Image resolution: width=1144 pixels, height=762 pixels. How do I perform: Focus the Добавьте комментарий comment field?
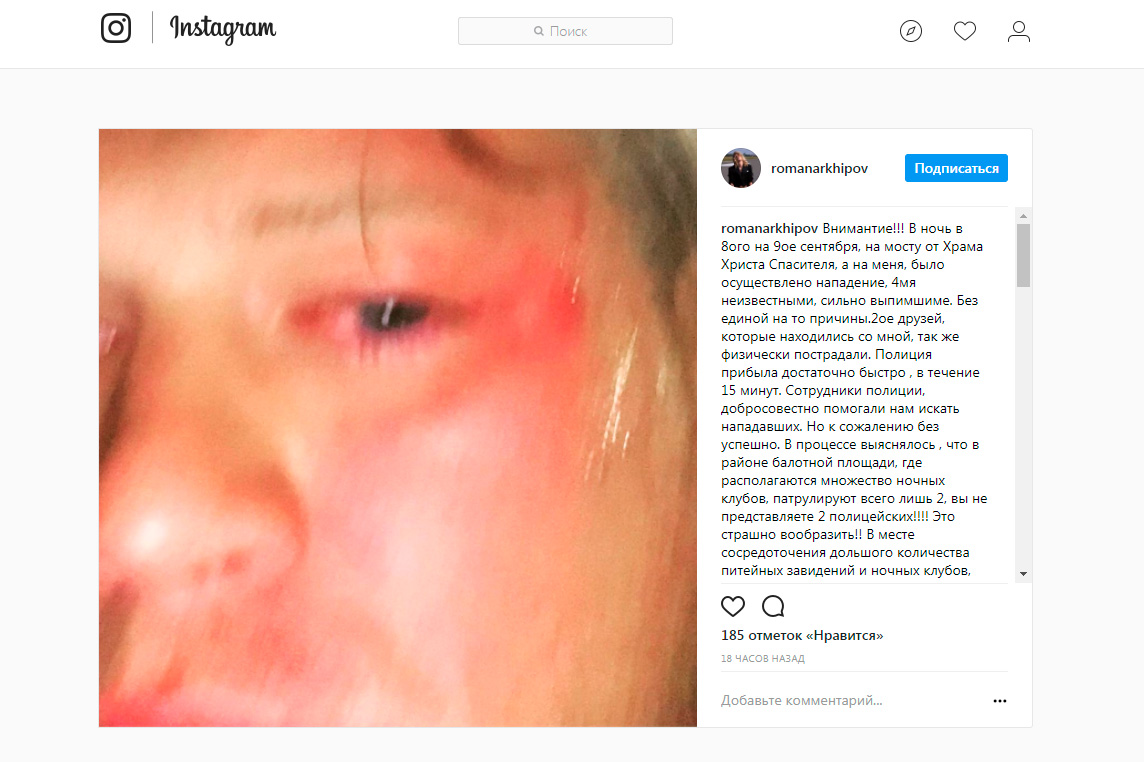[x=850, y=701]
